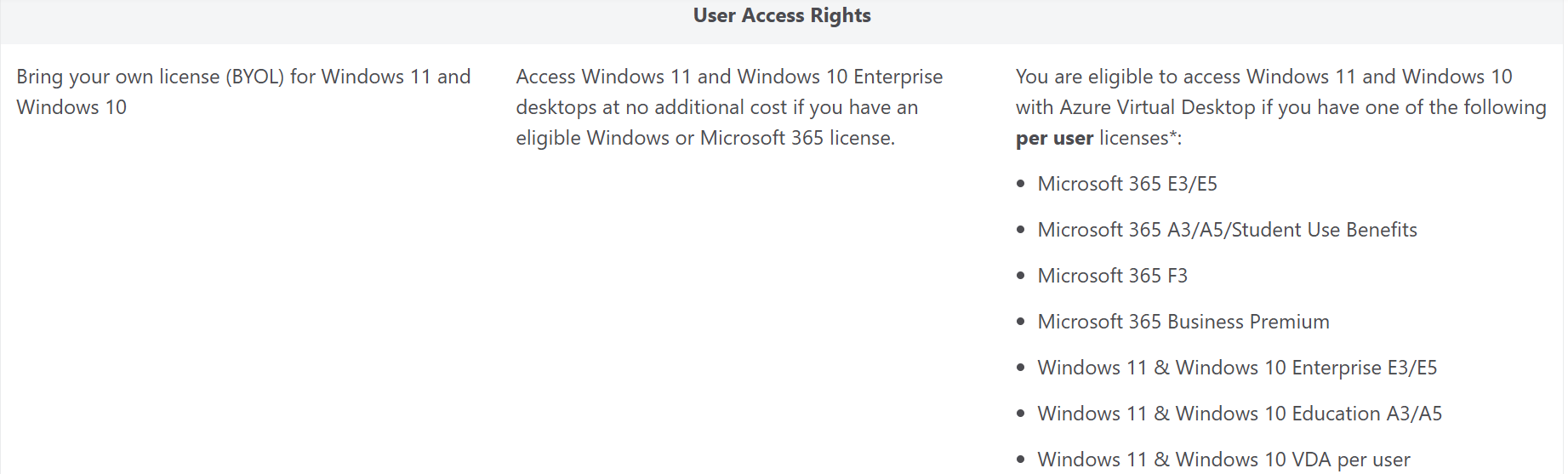Click the bullet before Business Premium
The image size is (1568, 474).
[1021, 323]
